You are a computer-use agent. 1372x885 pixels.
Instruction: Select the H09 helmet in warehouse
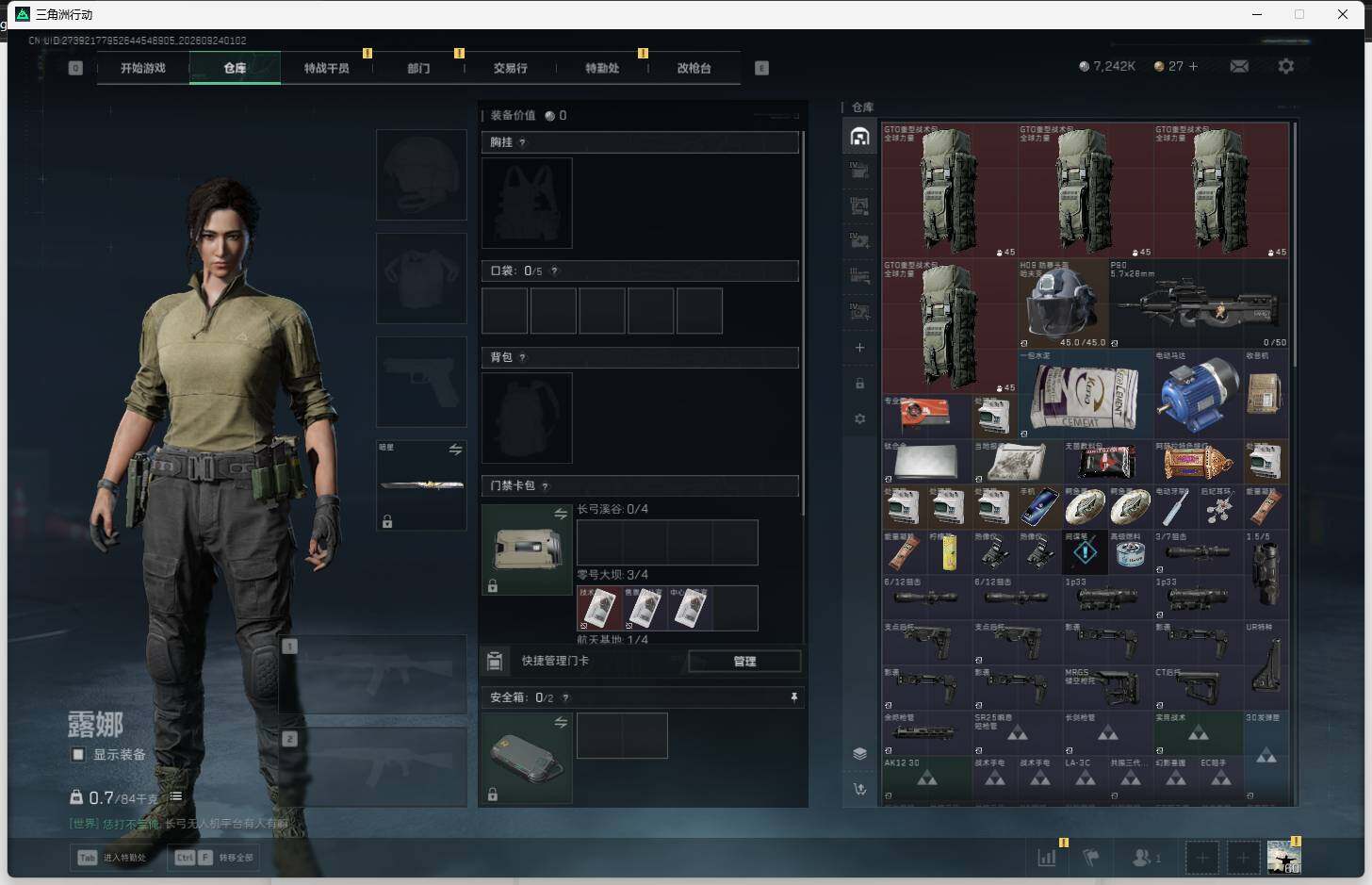click(1063, 303)
